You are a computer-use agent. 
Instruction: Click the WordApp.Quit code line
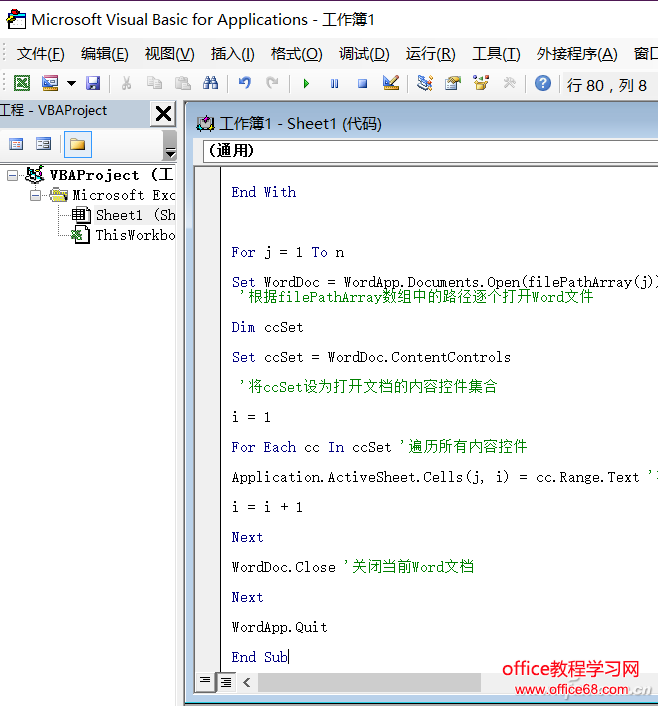pyautogui.click(x=280, y=627)
